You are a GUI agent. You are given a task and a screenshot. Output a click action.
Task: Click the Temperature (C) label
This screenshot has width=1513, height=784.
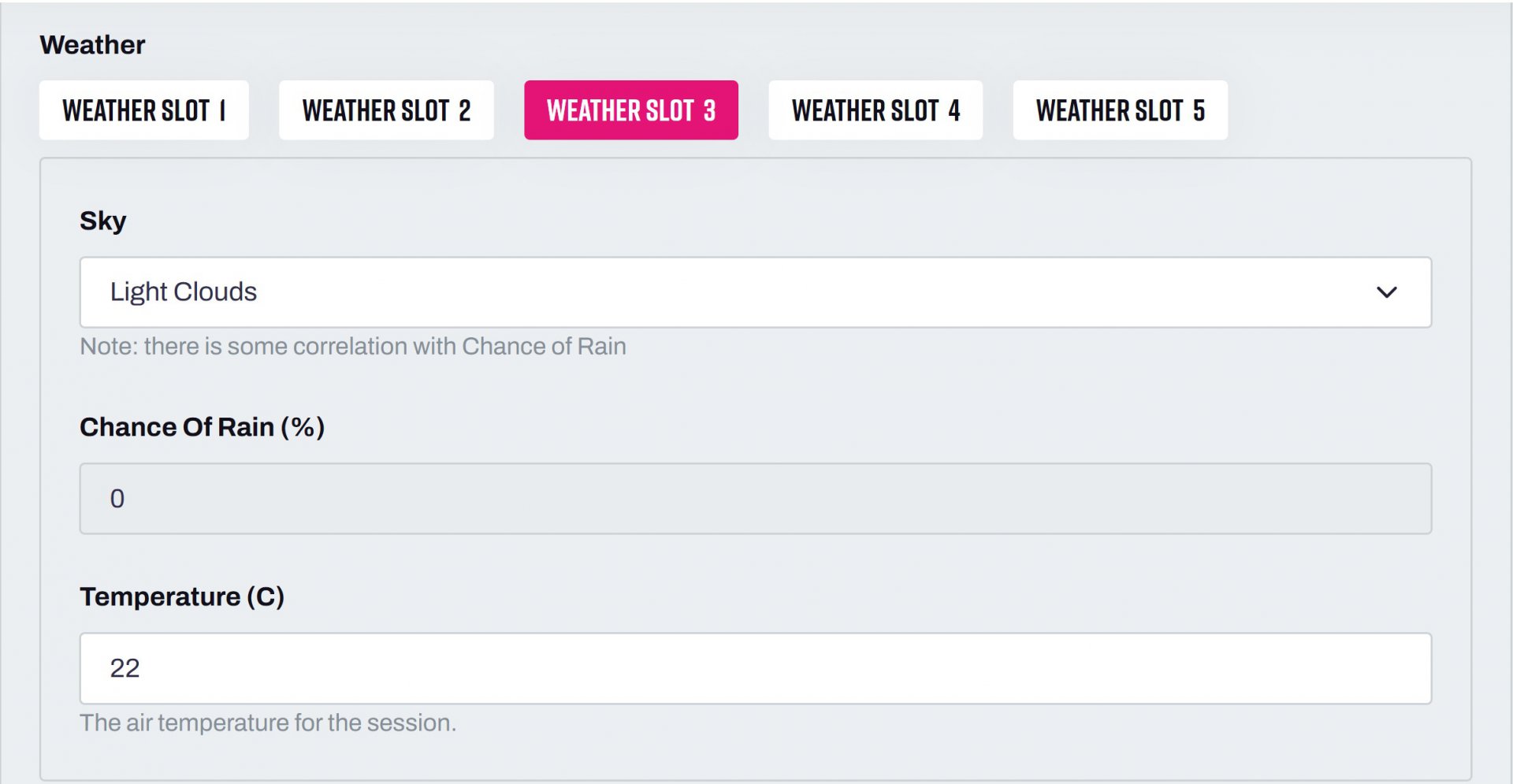(x=181, y=596)
